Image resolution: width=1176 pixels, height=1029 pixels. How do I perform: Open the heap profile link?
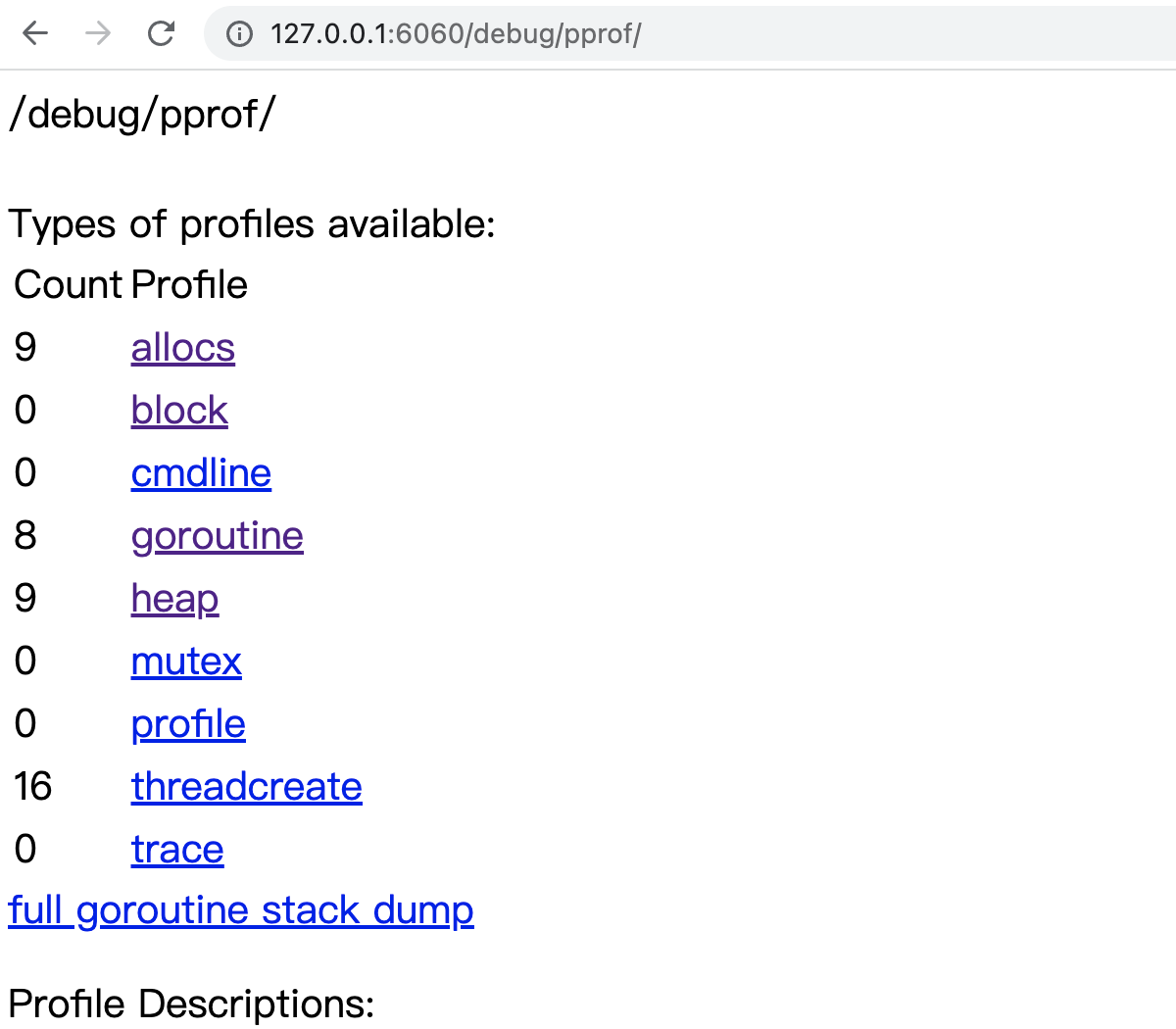pos(174,599)
